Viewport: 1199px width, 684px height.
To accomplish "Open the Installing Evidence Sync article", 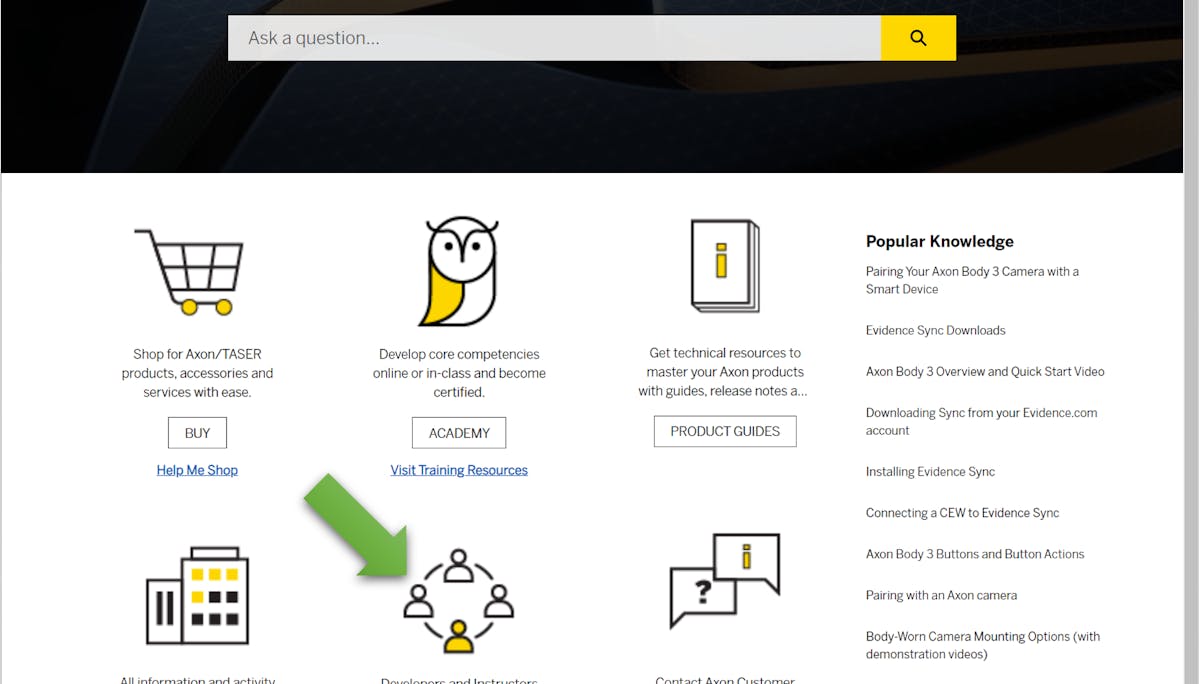I will click(x=930, y=472).
